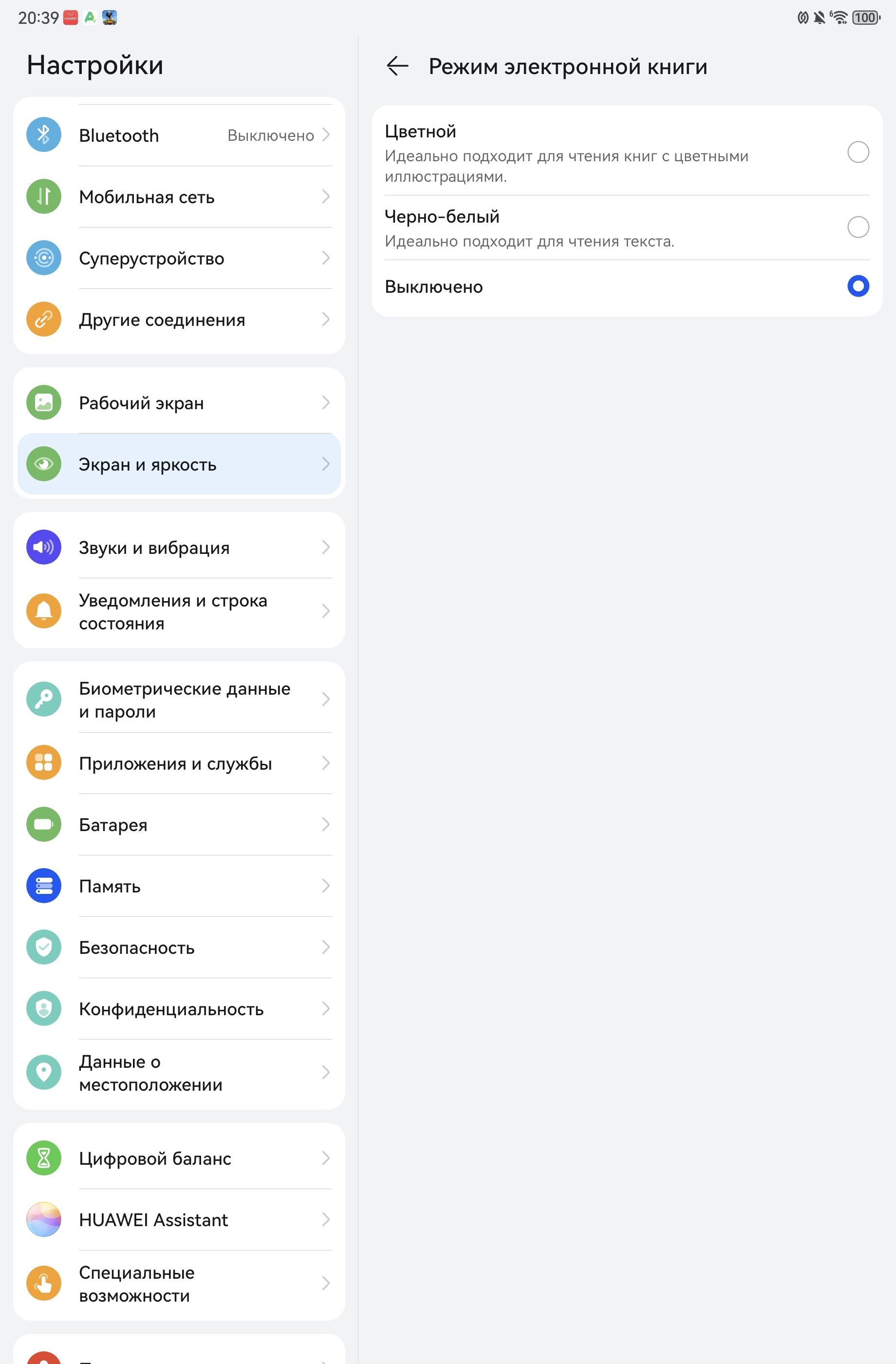Screen dimensions: 896x1364
Task: Tap the purple speaker icon for Звуки и вибрация
Action: 44,548
